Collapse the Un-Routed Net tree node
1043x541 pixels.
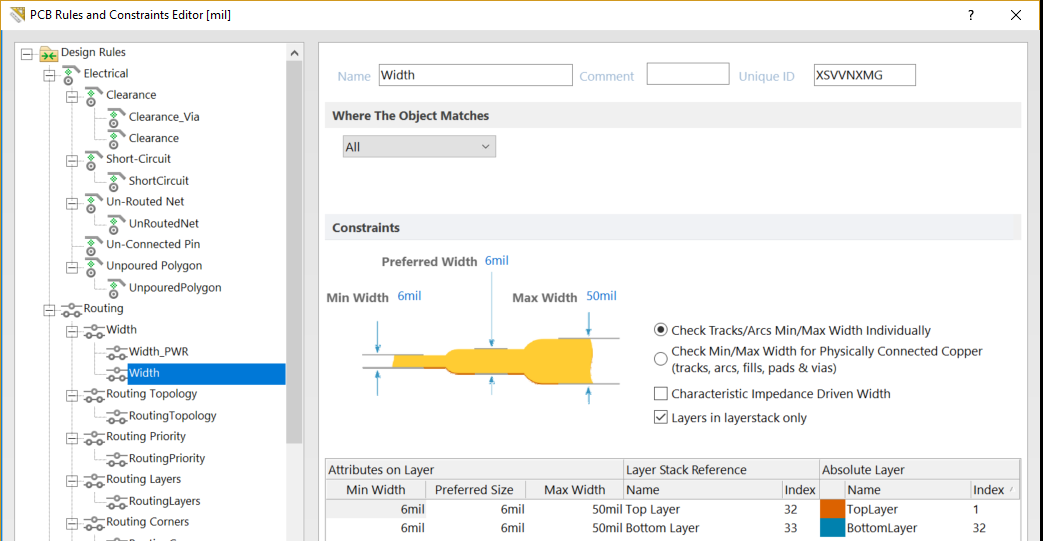[x=72, y=204]
